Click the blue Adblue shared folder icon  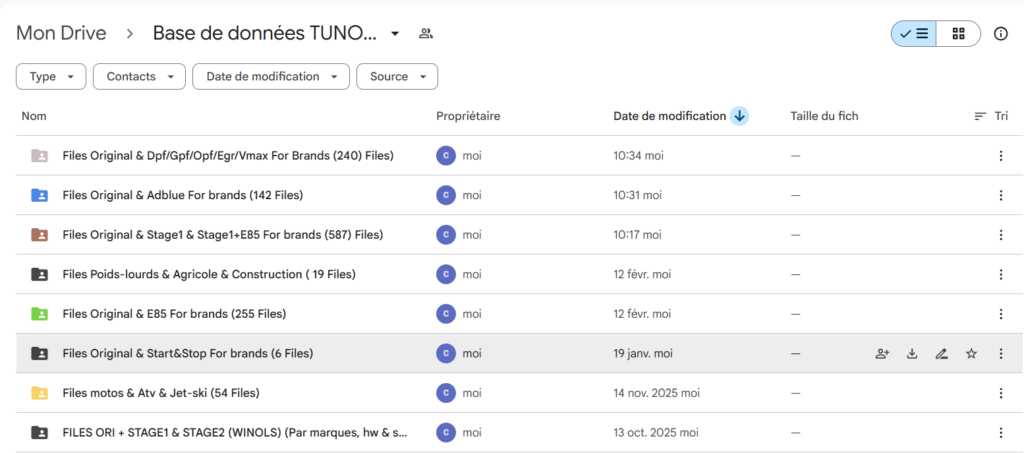tap(39, 195)
